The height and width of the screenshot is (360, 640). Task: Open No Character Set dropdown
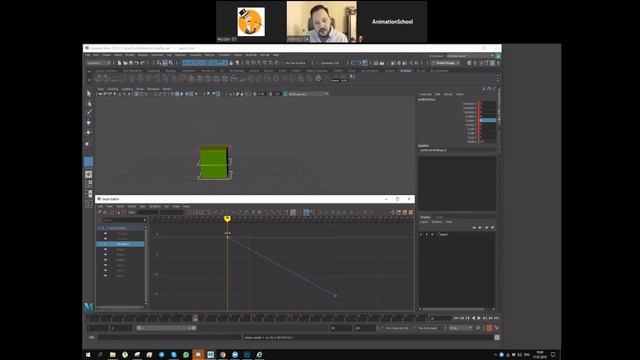click(x=397, y=328)
